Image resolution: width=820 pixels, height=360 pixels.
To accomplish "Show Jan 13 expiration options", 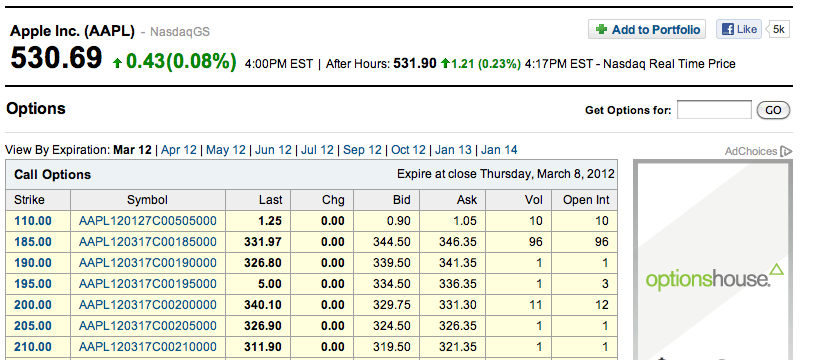I will tap(453, 150).
